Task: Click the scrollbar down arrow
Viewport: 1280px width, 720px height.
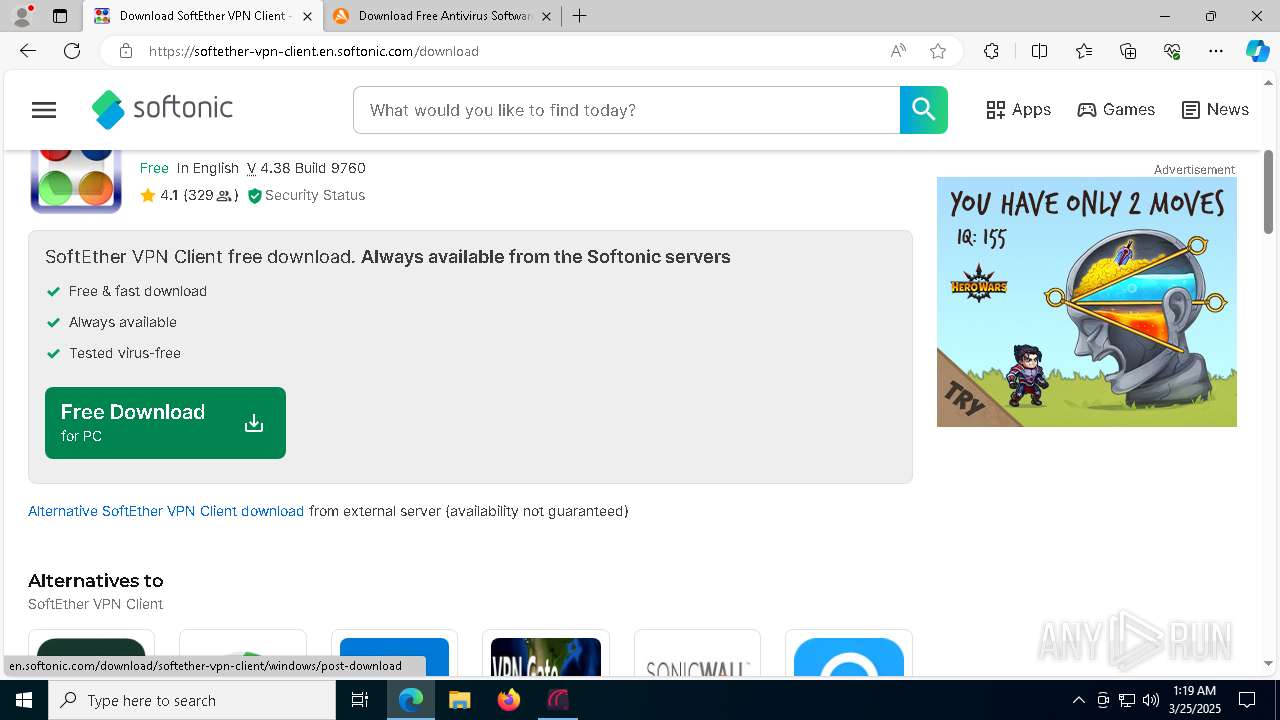Action: pyautogui.click(x=1269, y=663)
